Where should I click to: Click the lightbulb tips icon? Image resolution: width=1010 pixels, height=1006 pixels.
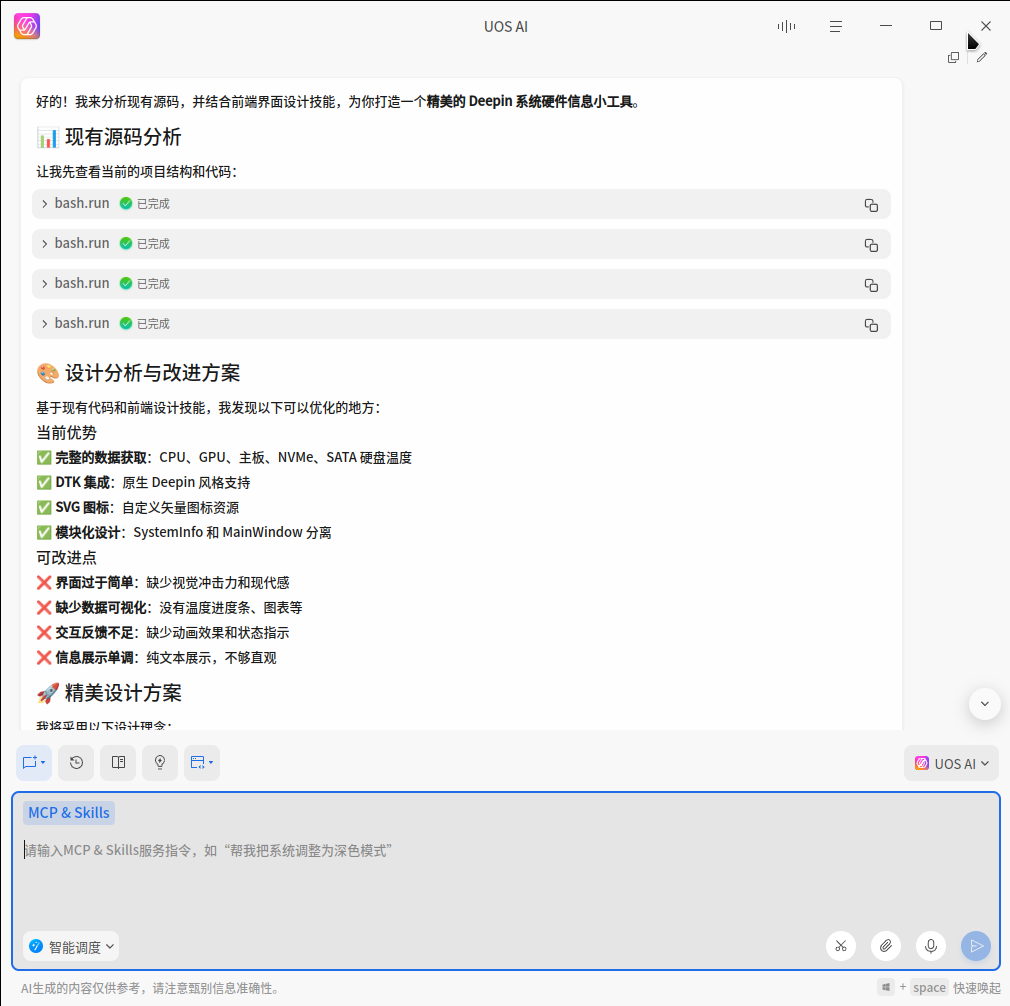click(x=160, y=762)
